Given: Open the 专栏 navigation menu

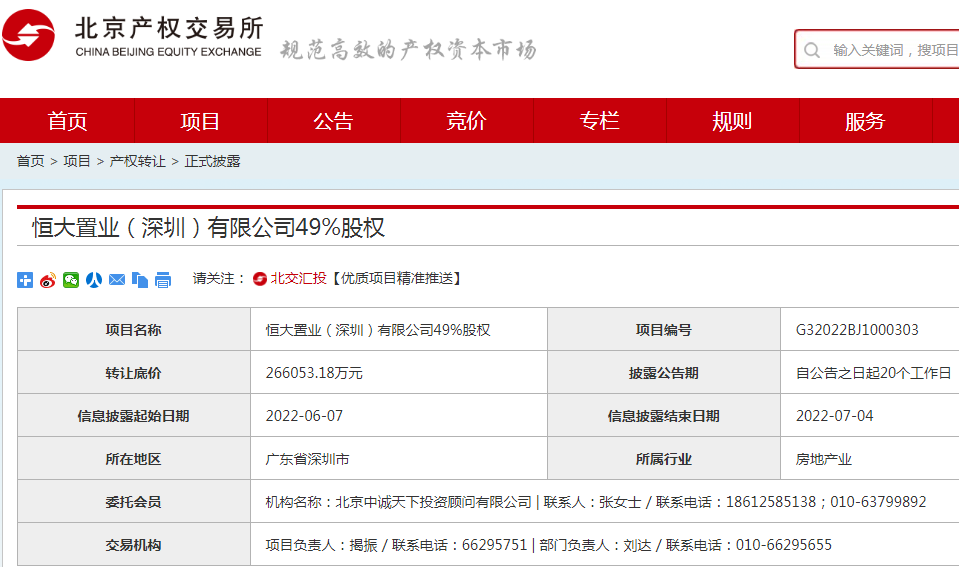Looking at the screenshot, I should (x=599, y=121).
